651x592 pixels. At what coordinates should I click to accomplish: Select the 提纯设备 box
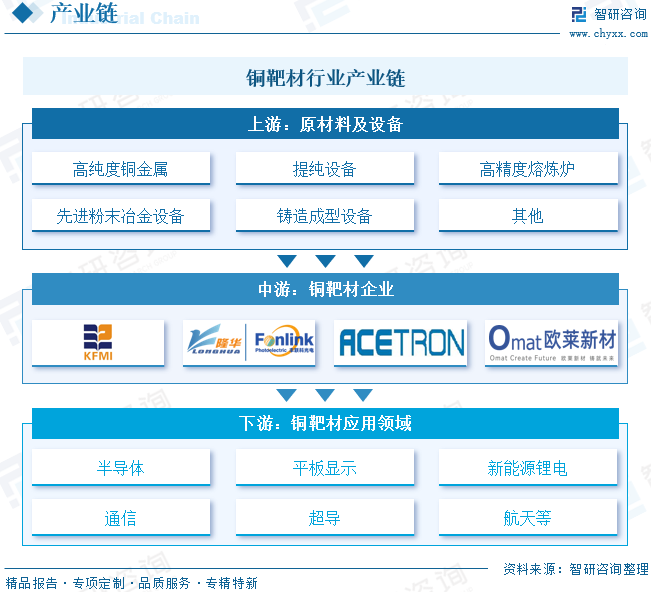coord(325,169)
